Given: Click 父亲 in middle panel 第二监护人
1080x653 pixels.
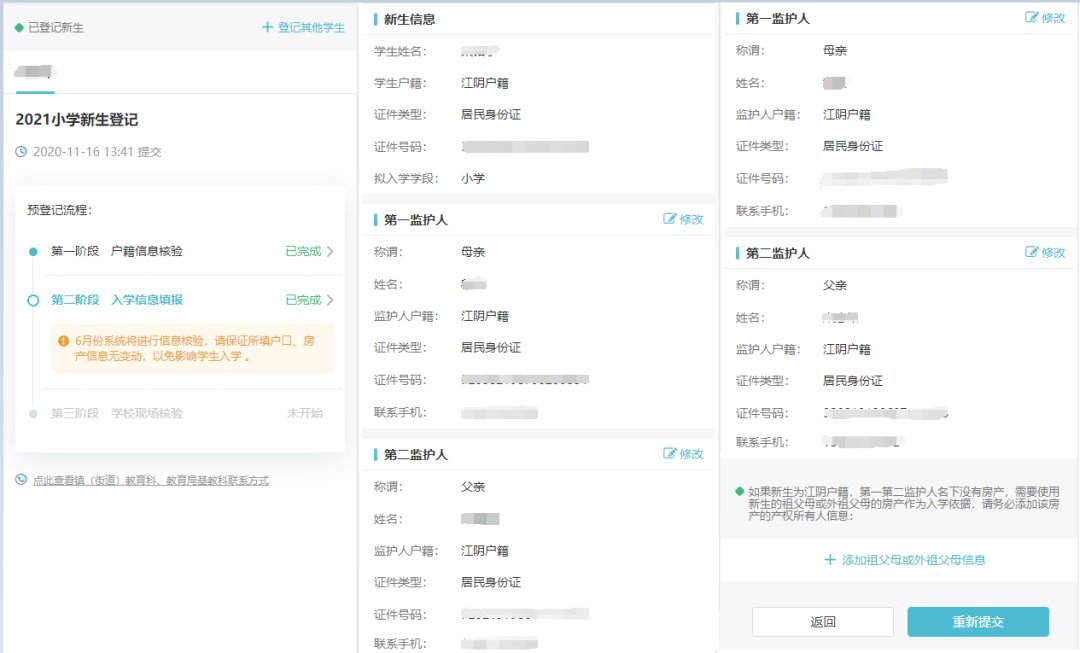Looking at the screenshot, I should tap(473, 486).
